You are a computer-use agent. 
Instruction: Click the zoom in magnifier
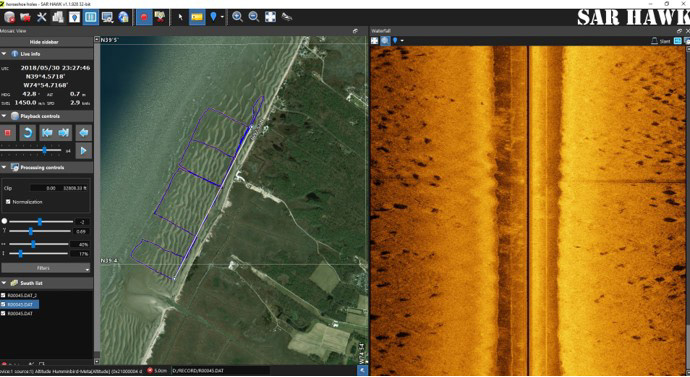click(x=238, y=17)
